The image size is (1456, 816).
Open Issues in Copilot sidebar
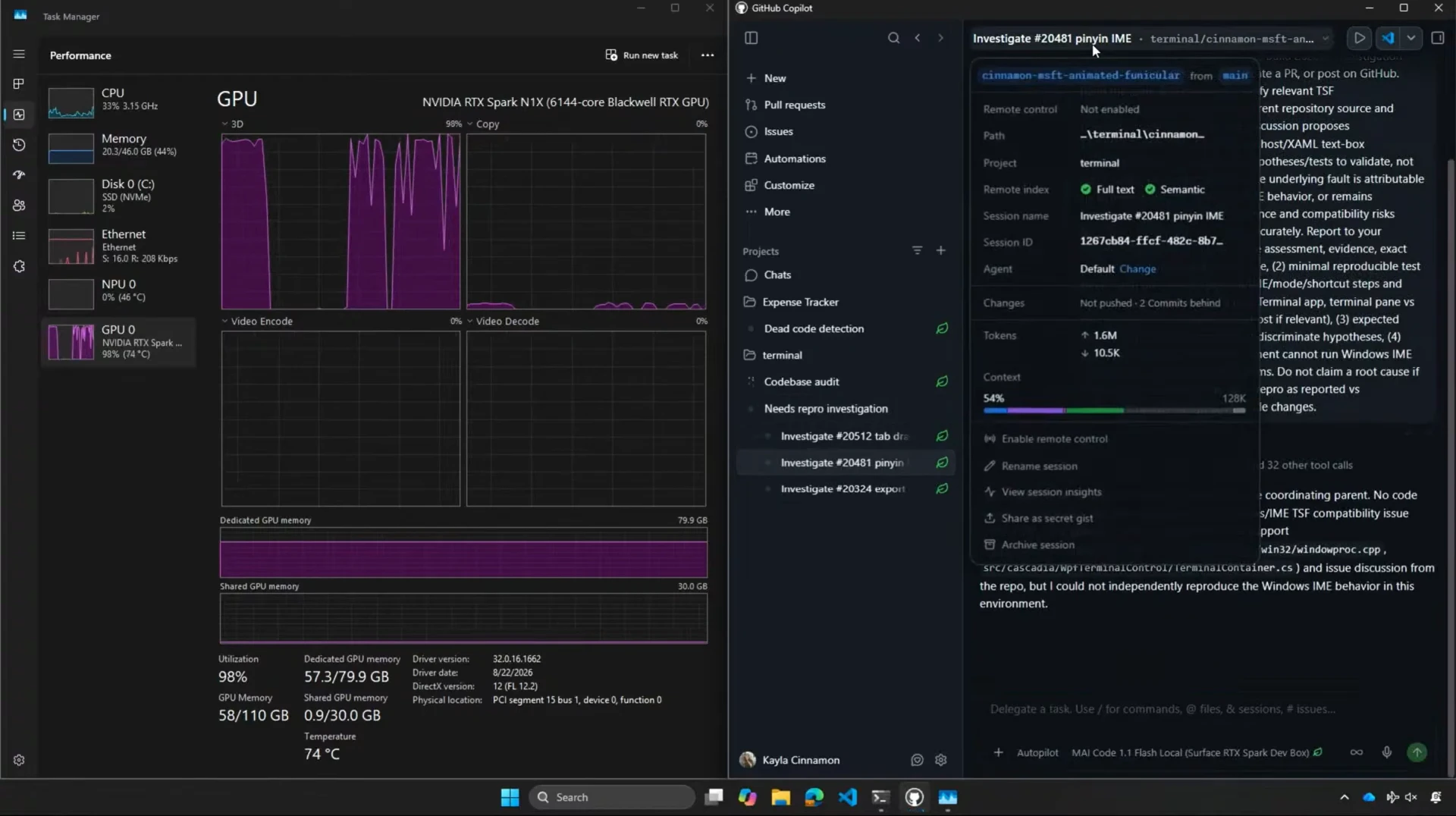point(778,131)
